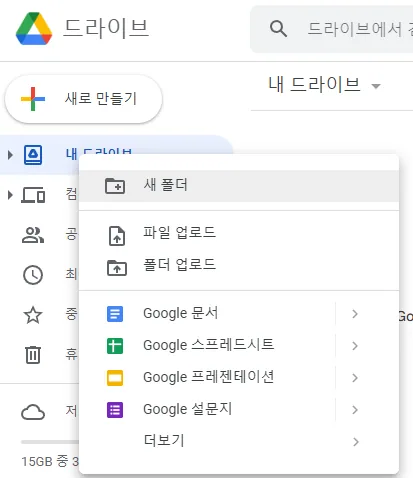
Task: Select the My Drive sidebar icon
Action: [x=33, y=155]
